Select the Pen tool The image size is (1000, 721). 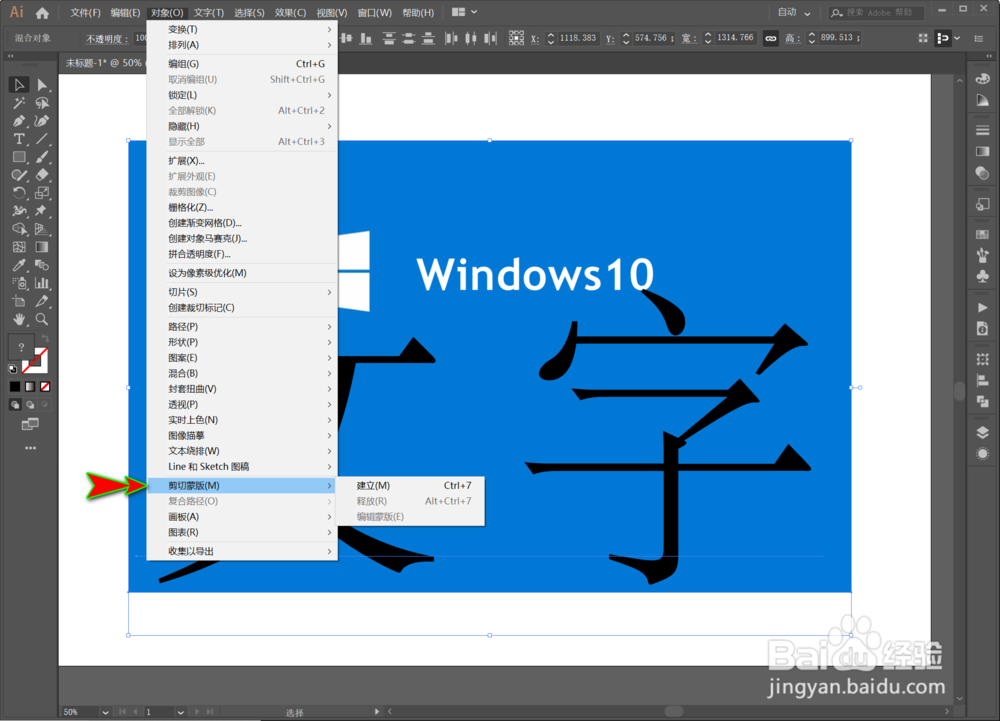(19, 120)
